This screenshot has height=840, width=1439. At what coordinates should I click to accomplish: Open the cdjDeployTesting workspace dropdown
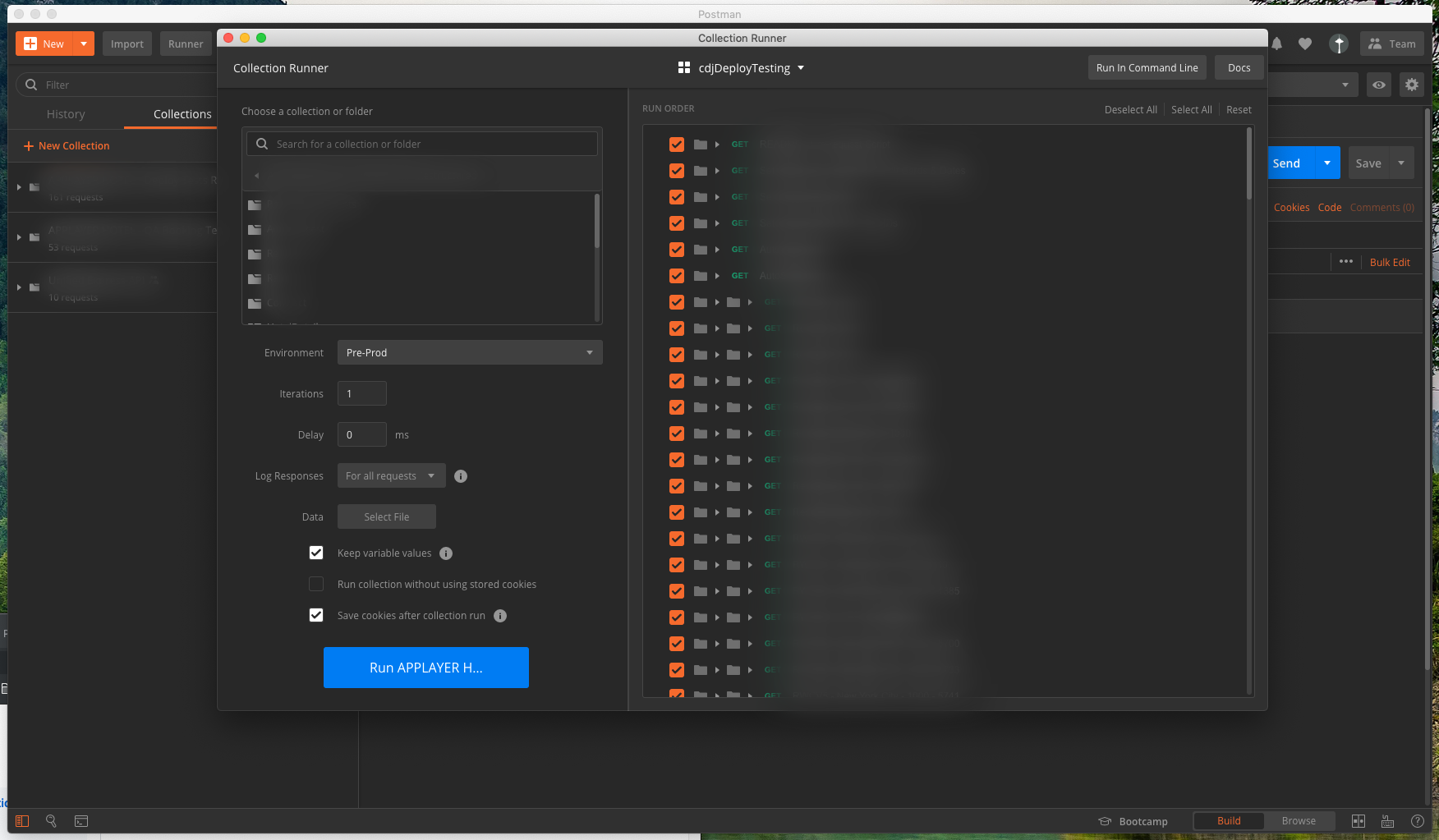coord(740,67)
